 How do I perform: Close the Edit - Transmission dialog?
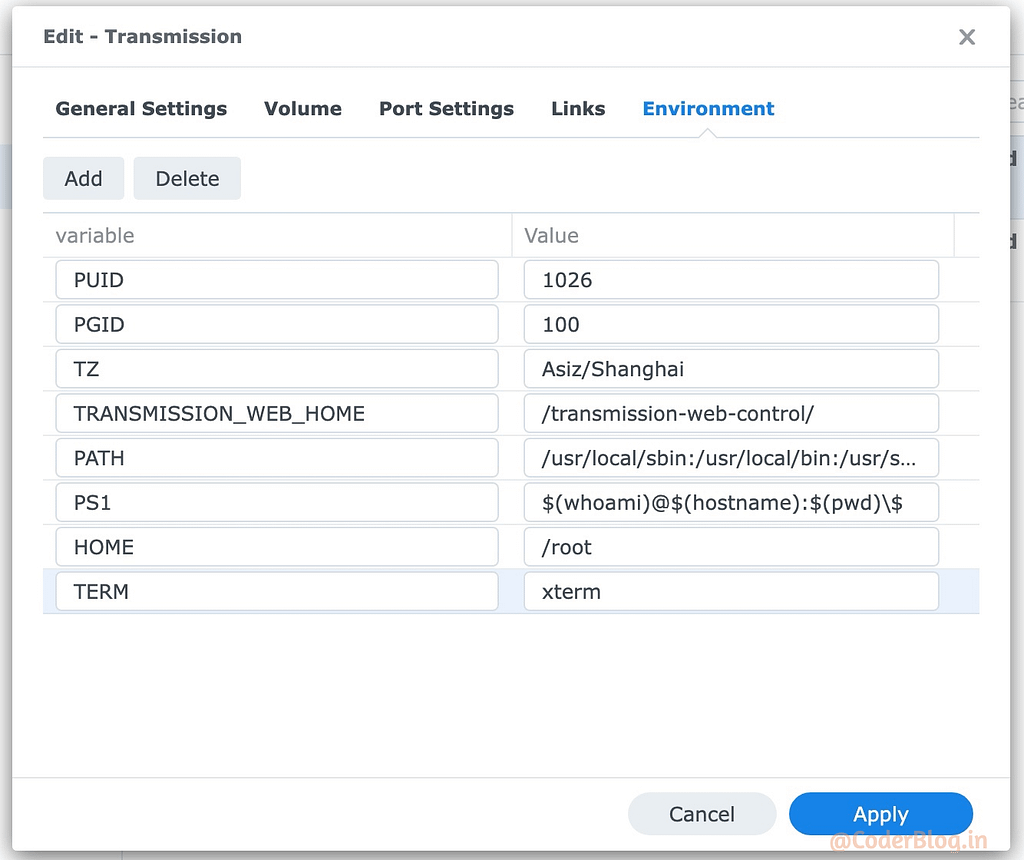coord(967,37)
